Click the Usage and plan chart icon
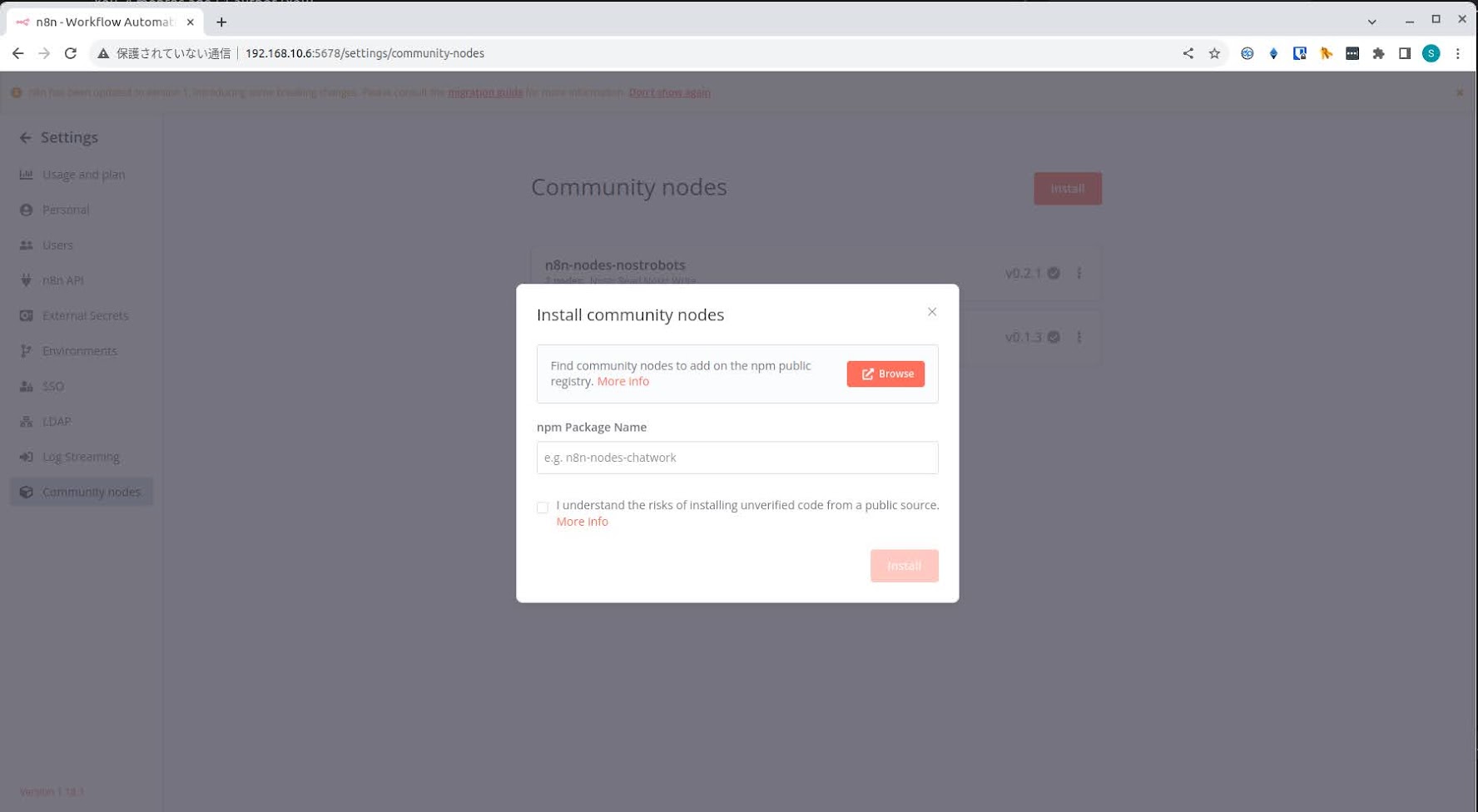The width and height of the screenshot is (1478, 812). [27, 175]
